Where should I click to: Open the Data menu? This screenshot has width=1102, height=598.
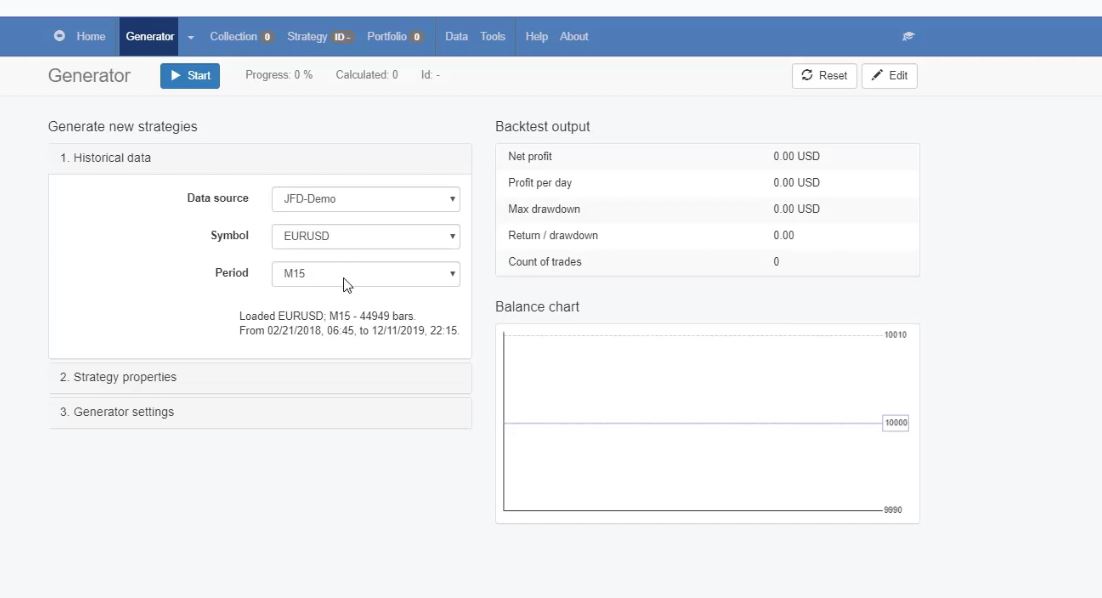456,37
